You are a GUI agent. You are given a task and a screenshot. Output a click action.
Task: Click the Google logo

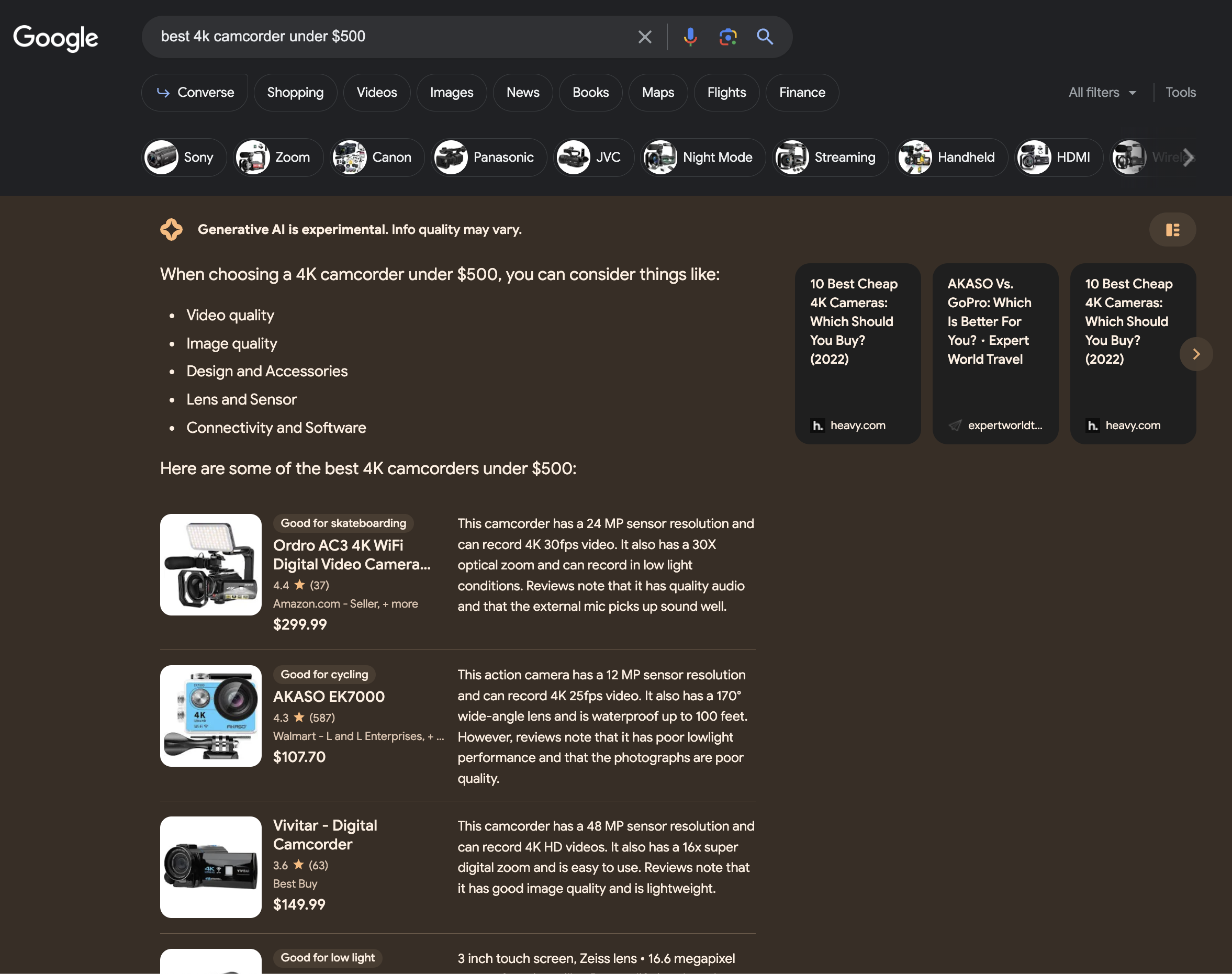[x=55, y=38]
